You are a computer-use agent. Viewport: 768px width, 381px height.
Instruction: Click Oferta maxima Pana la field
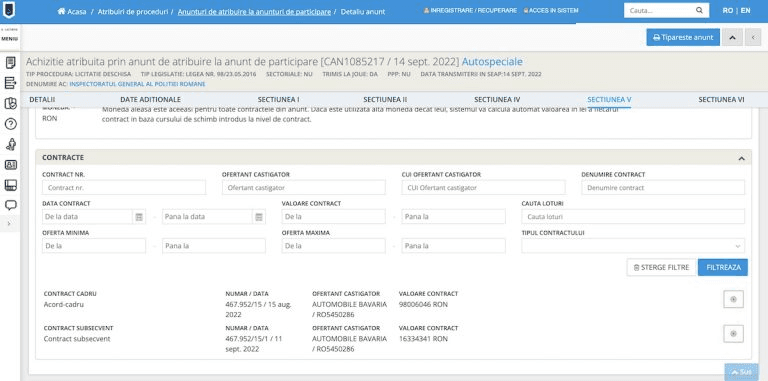point(454,246)
